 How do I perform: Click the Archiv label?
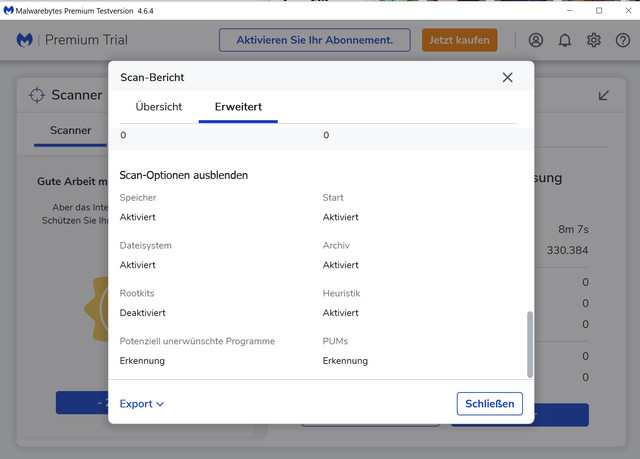(336, 246)
